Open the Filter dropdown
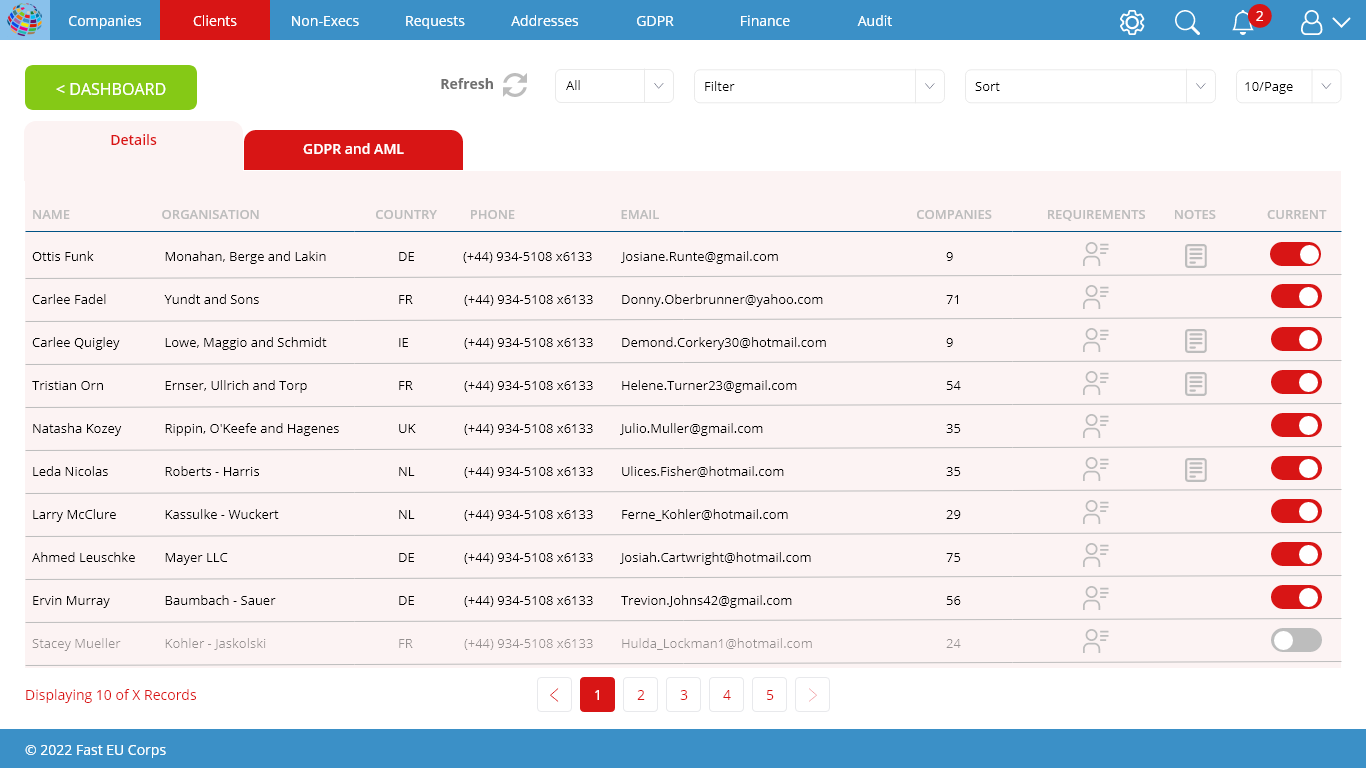The image size is (1366, 768). pos(819,86)
